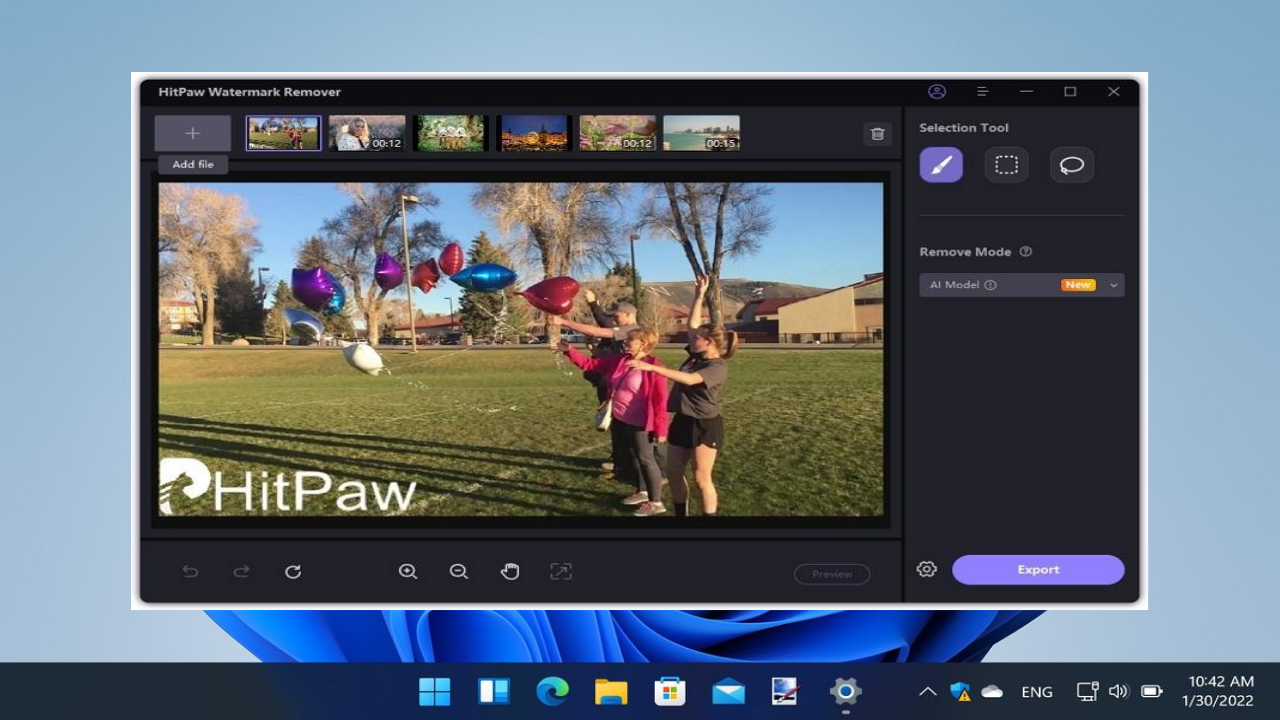Select the night cityscape thumbnail

[534, 133]
